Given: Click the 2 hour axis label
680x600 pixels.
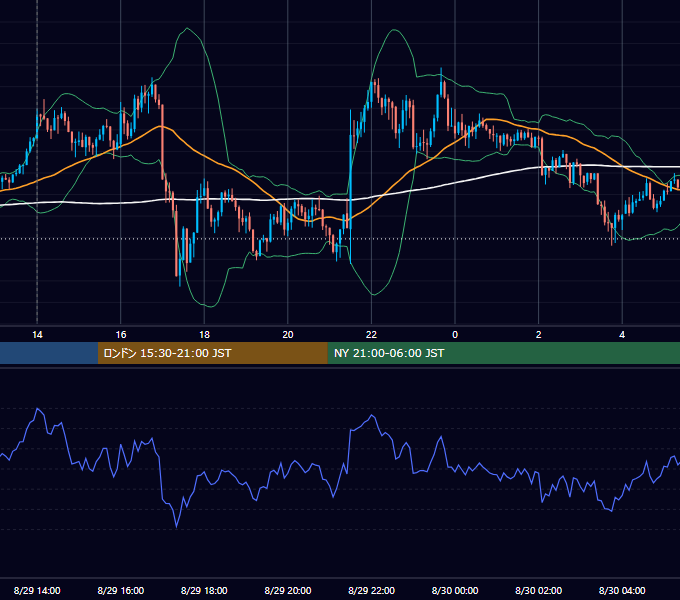Looking at the screenshot, I should (x=539, y=335).
